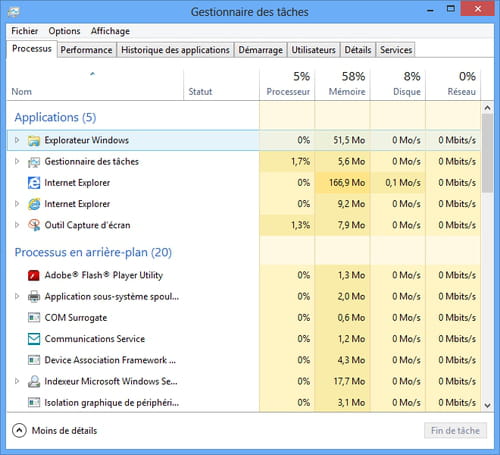This screenshot has width=500, height=455.
Task: Switch to the Performance tab
Action: pos(86,50)
